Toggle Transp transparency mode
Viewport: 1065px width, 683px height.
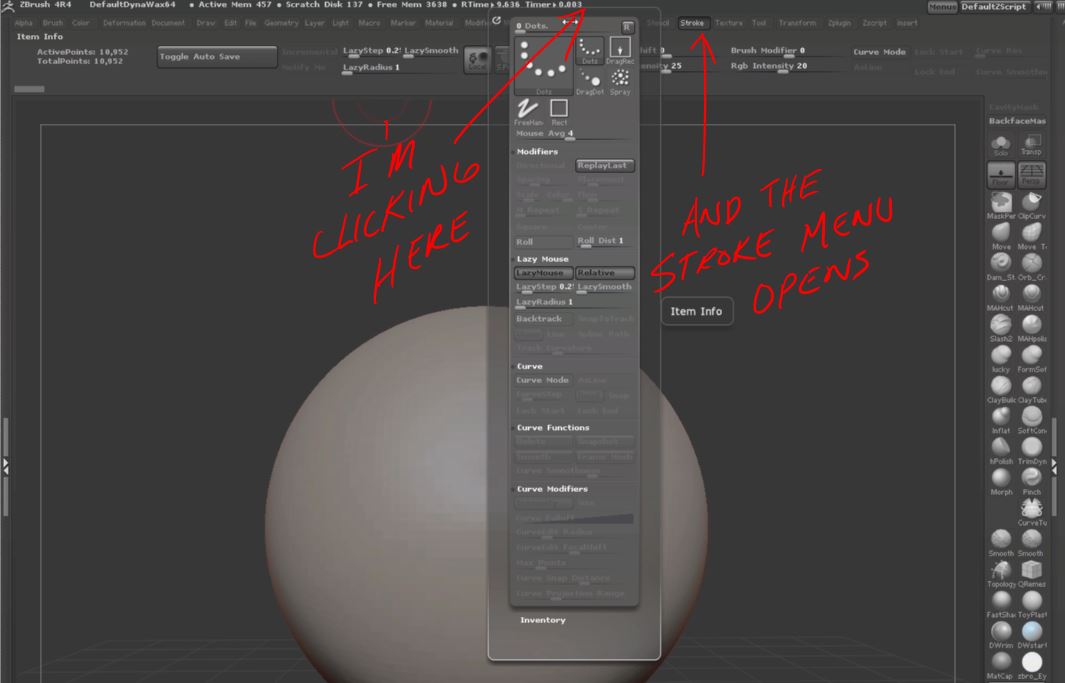pyautogui.click(x=1032, y=144)
